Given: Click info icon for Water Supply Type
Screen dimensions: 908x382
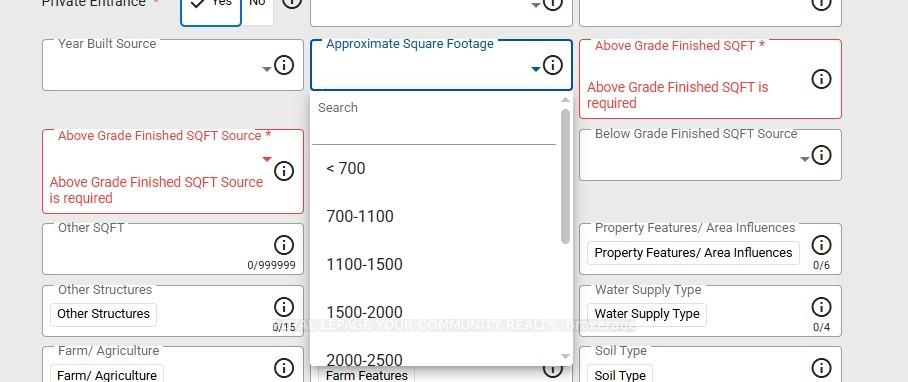Looking at the screenshot, I should [821, 307].
